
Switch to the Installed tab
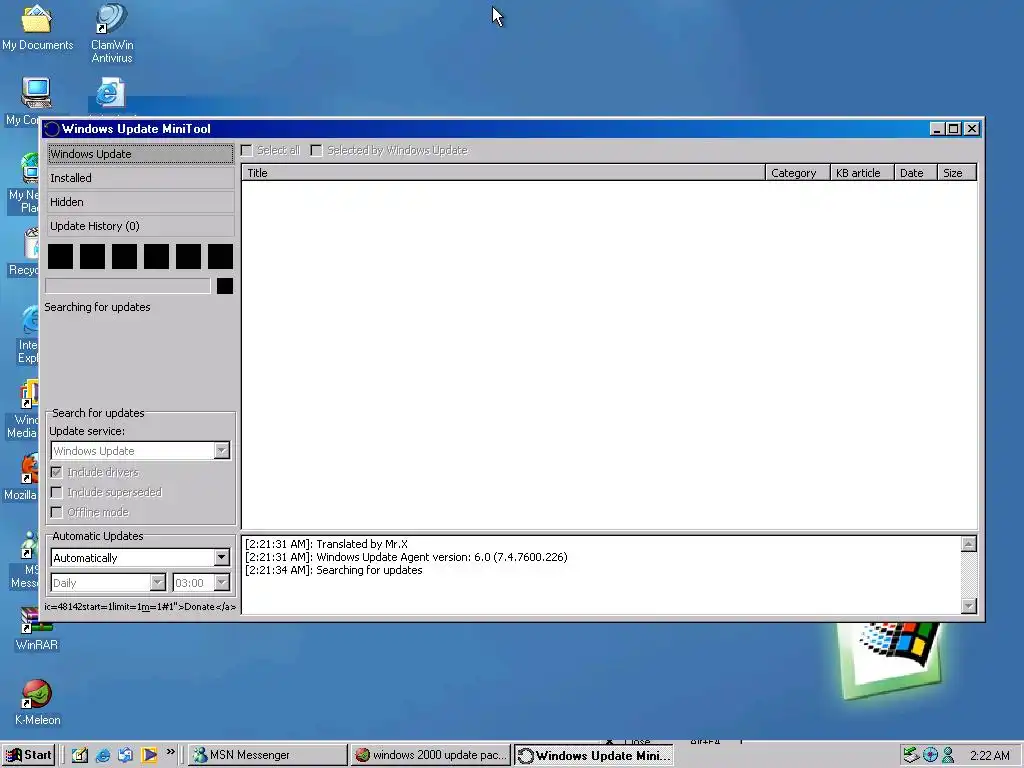tap(140, 178)
